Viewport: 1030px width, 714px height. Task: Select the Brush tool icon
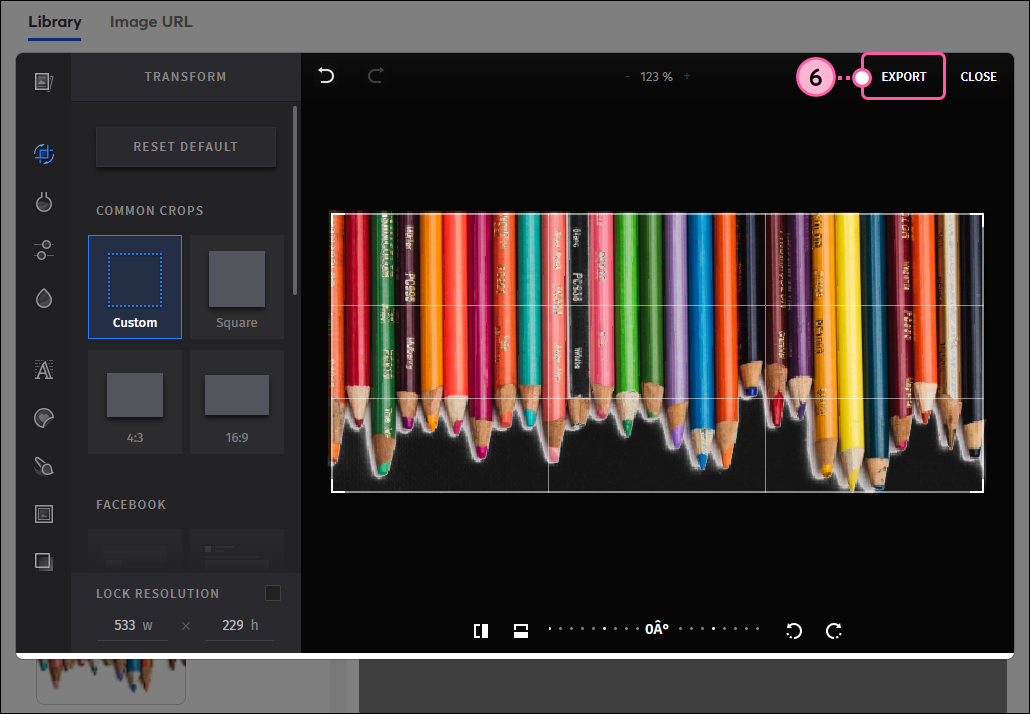(x=43, y=466)
